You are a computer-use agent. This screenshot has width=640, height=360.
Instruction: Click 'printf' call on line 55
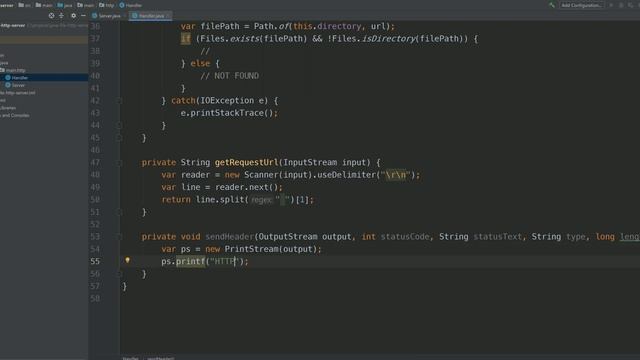pos(190,261)
